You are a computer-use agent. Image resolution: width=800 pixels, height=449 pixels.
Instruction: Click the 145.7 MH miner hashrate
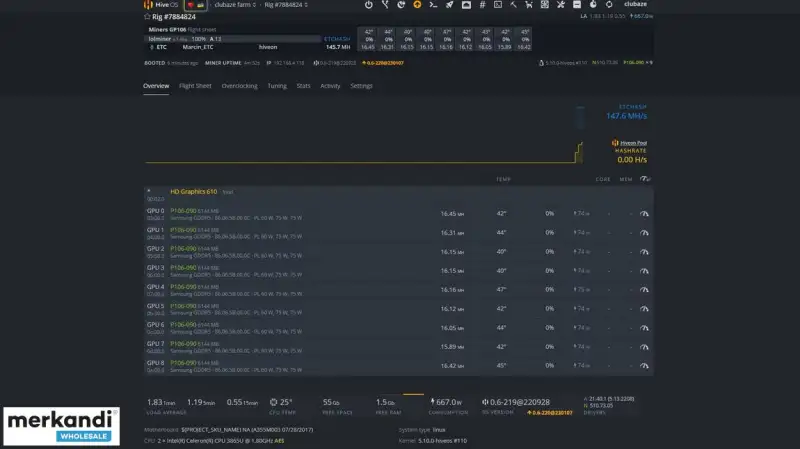click(x=338, y=47)
